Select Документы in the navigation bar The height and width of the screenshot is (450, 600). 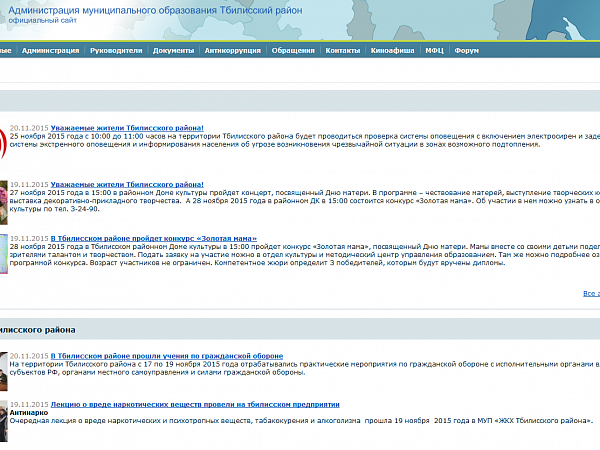coord(174,49)
